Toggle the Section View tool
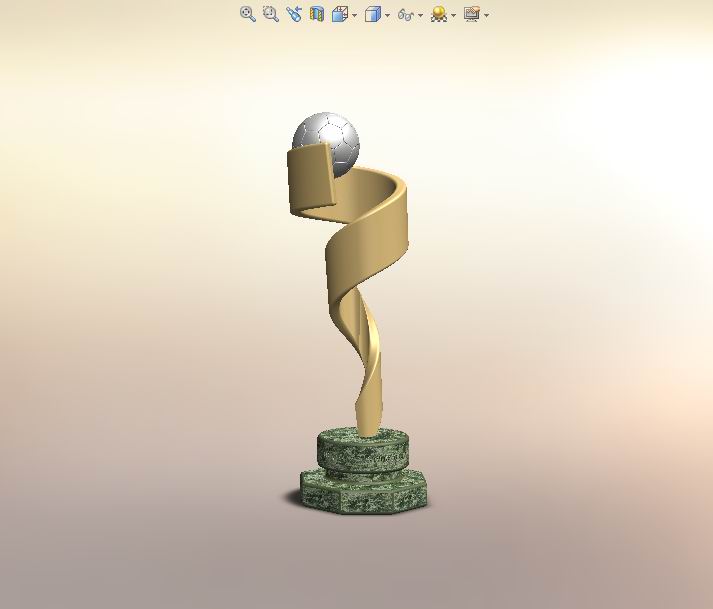 click(317, 14)
